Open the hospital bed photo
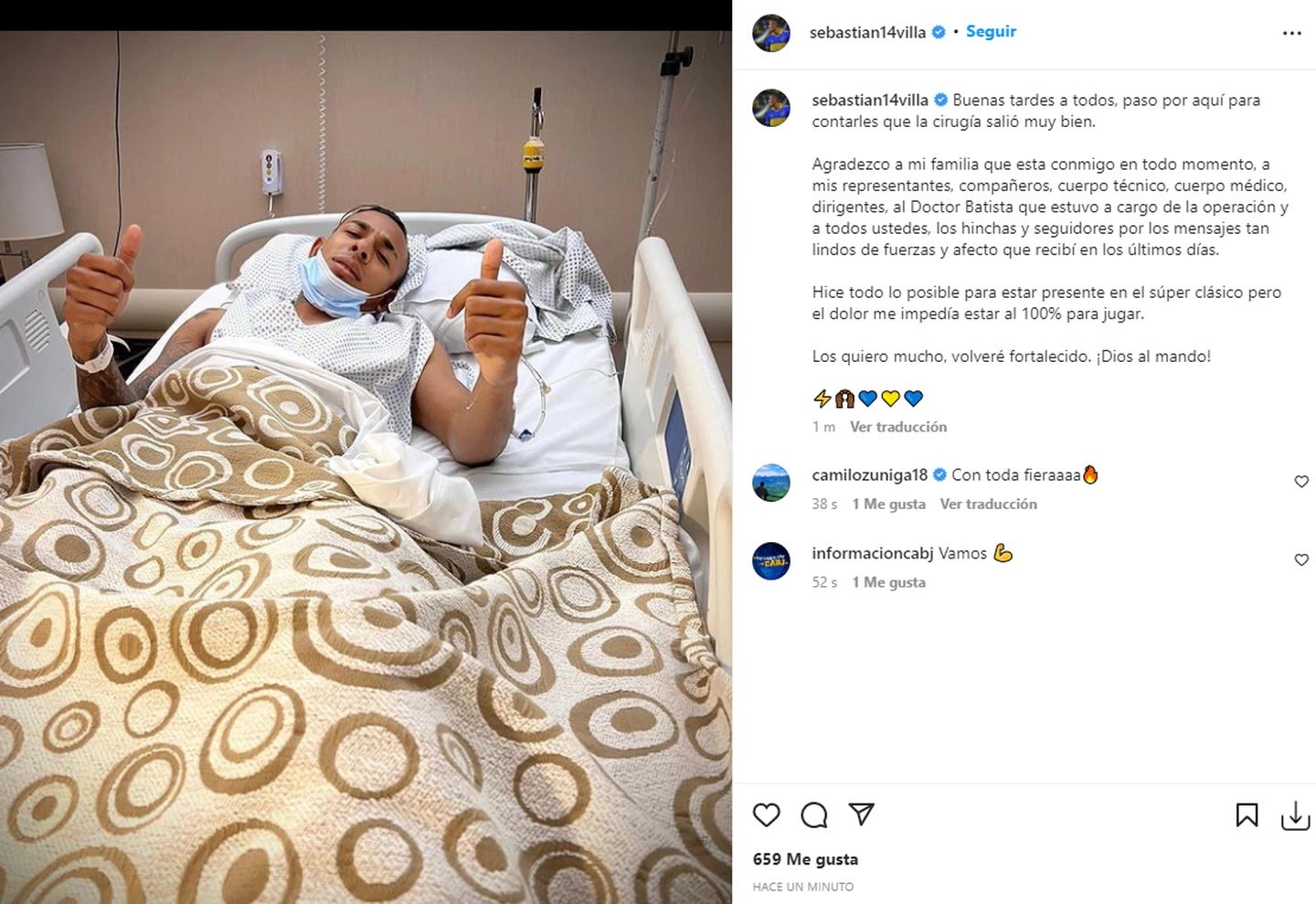This screenshot has width=1316, height=904. pyautogui.click(x=366, y=467)
